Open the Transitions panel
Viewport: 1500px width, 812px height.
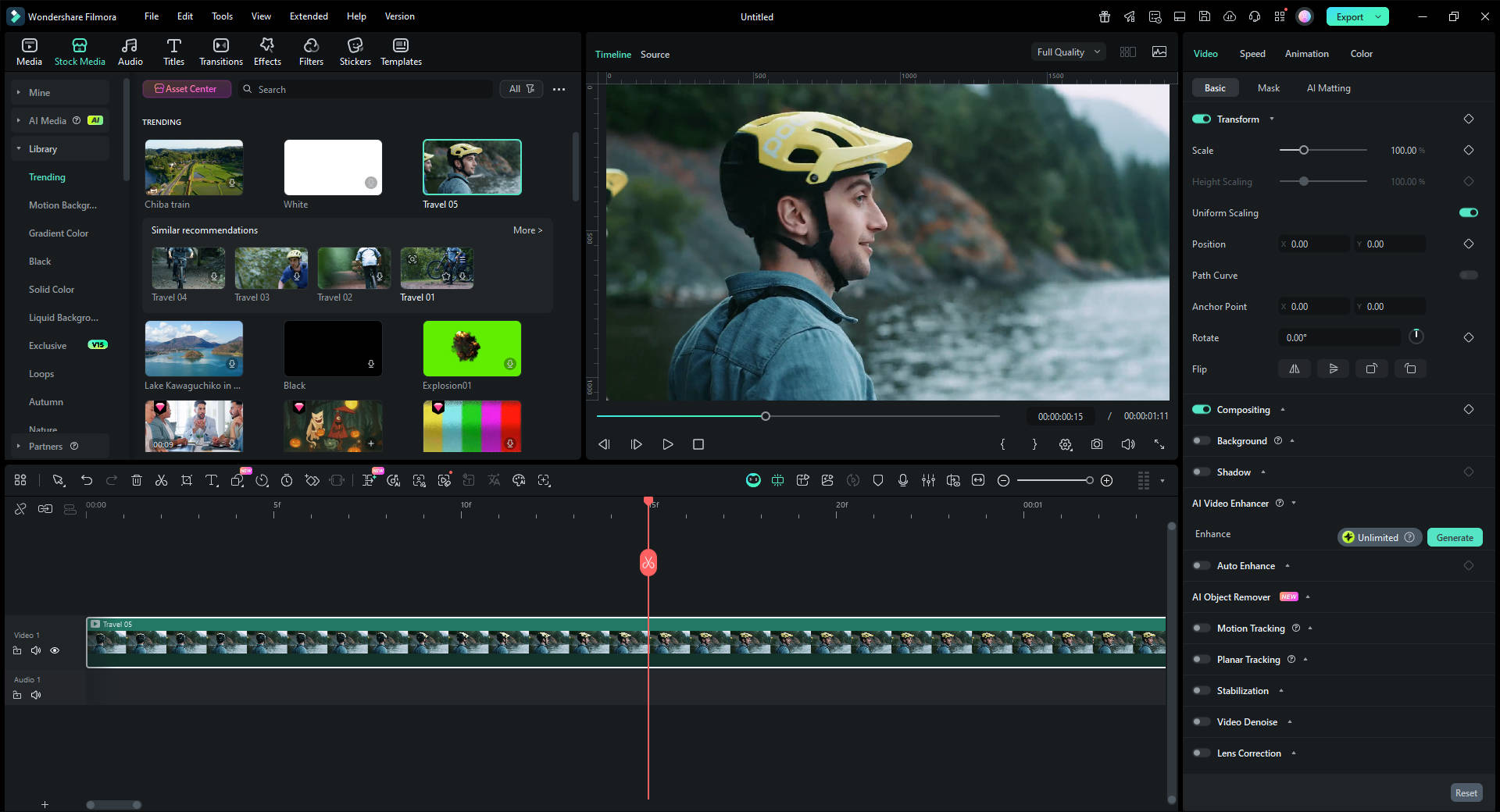[220, 52]
